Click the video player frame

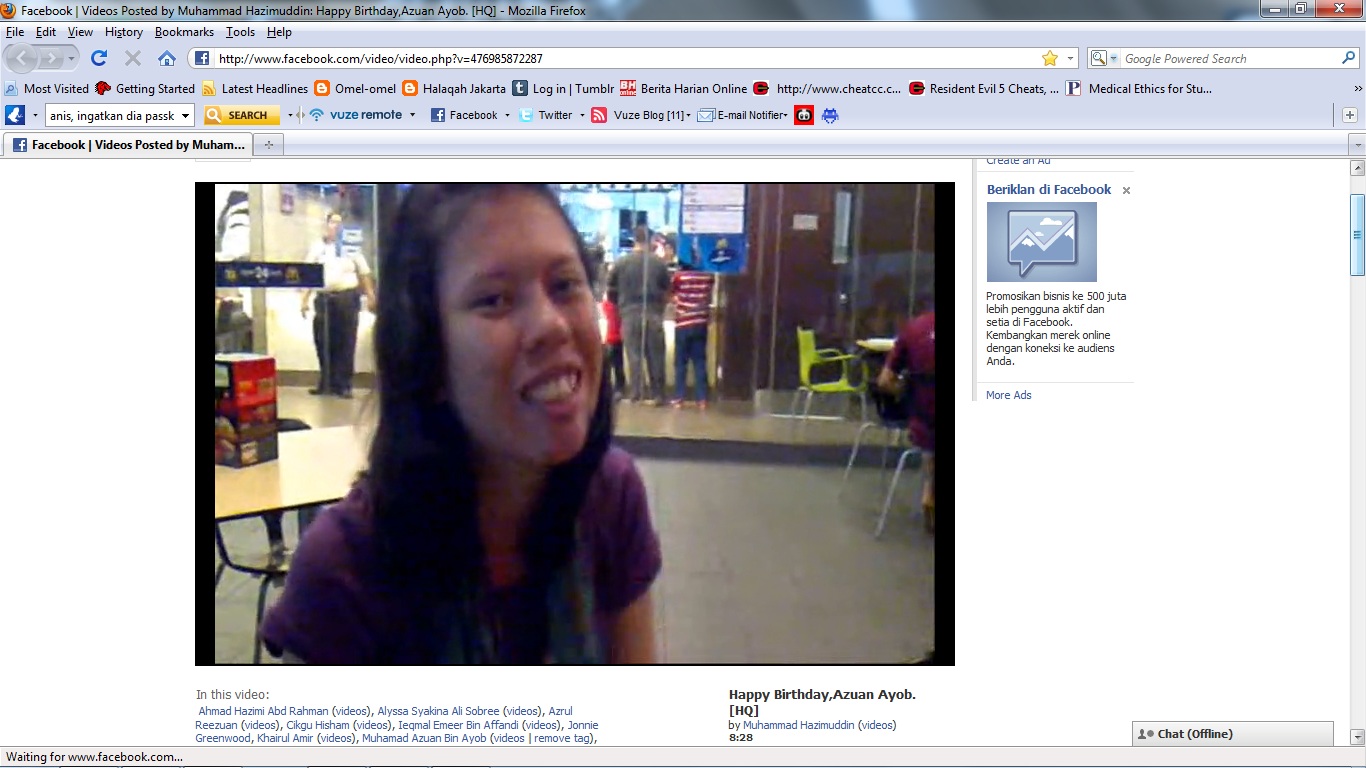pyautogui.click(x=575, y=424)
